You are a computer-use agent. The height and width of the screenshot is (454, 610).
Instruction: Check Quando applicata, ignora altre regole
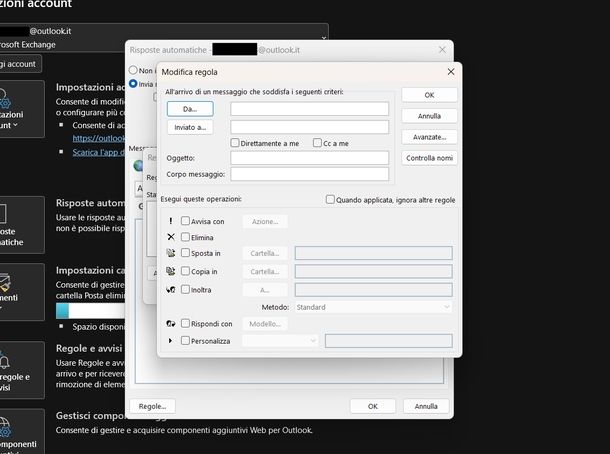click(x=330, y=199)
